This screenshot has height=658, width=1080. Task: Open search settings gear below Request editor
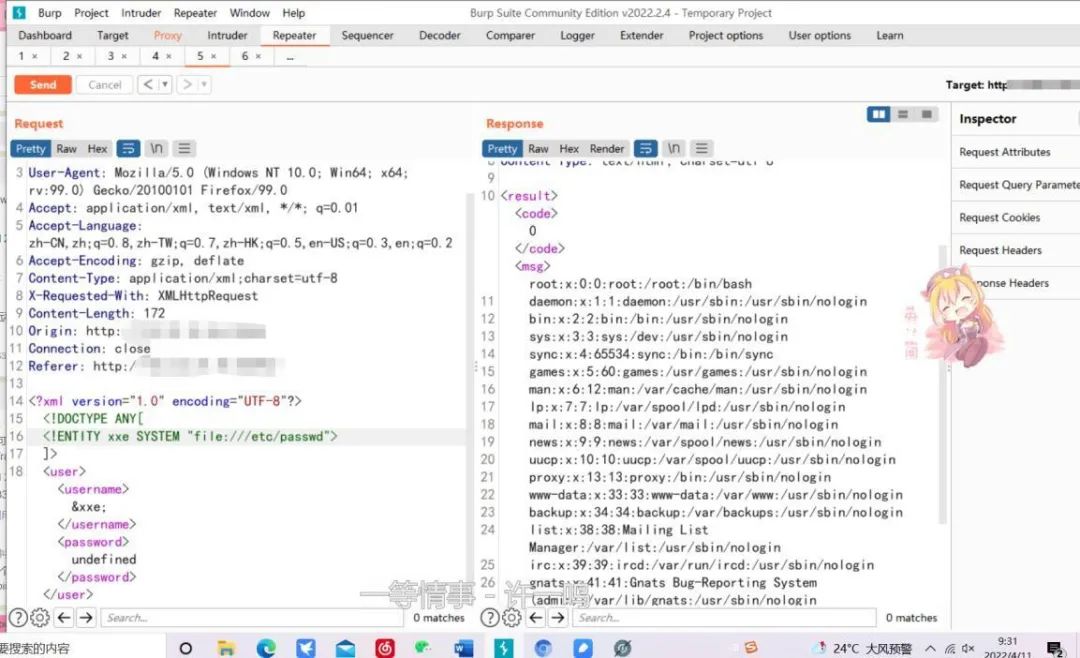[x=40, y=617]
